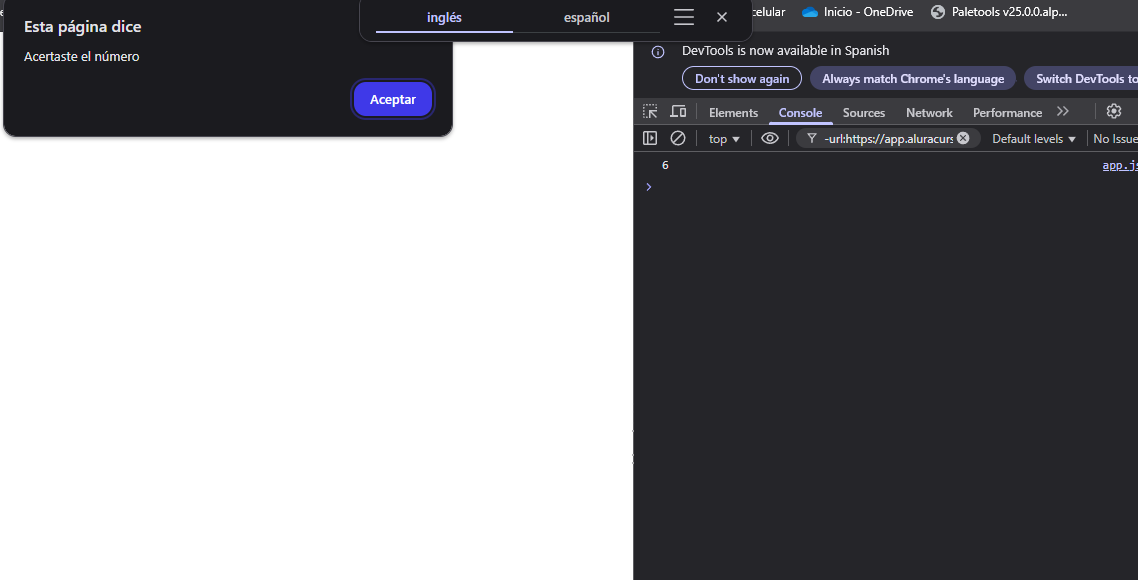The width and height of the screenshot is (1138, 580).
Task: Open the translate popup hamburger menu
Action: click(x=684, y=17)
